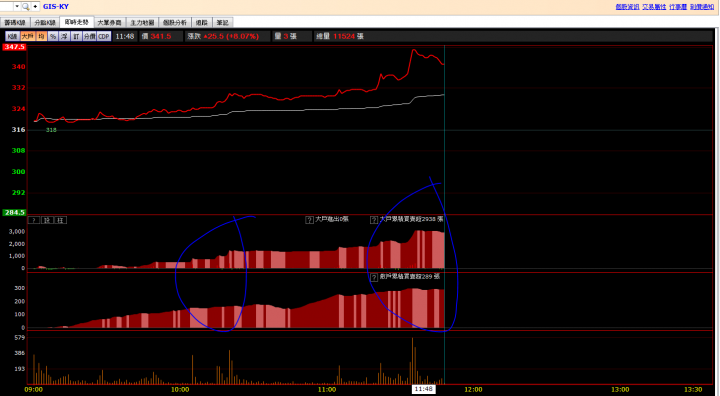Click the last blue link at top right
The height and width of the screenshot is (396, 720).
coord(702,7)
